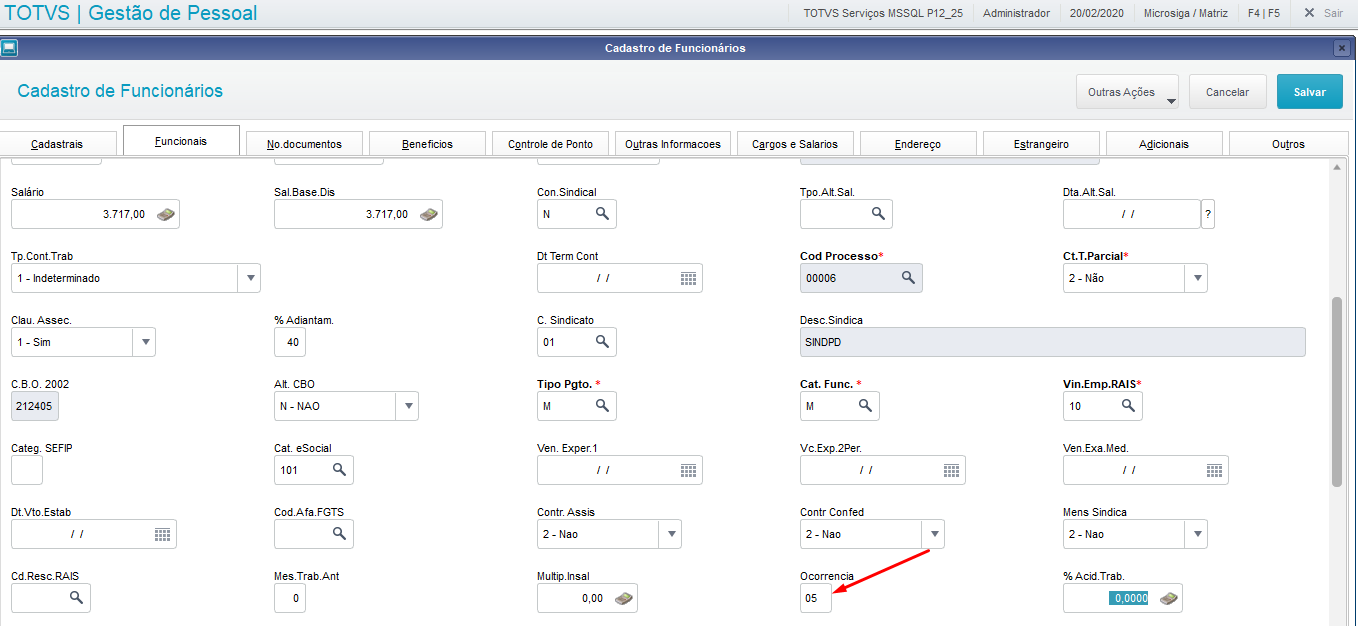Screen dimensions: 1358x626
Task: Open the Outras Ações menu
Action: pos(1127,92)
